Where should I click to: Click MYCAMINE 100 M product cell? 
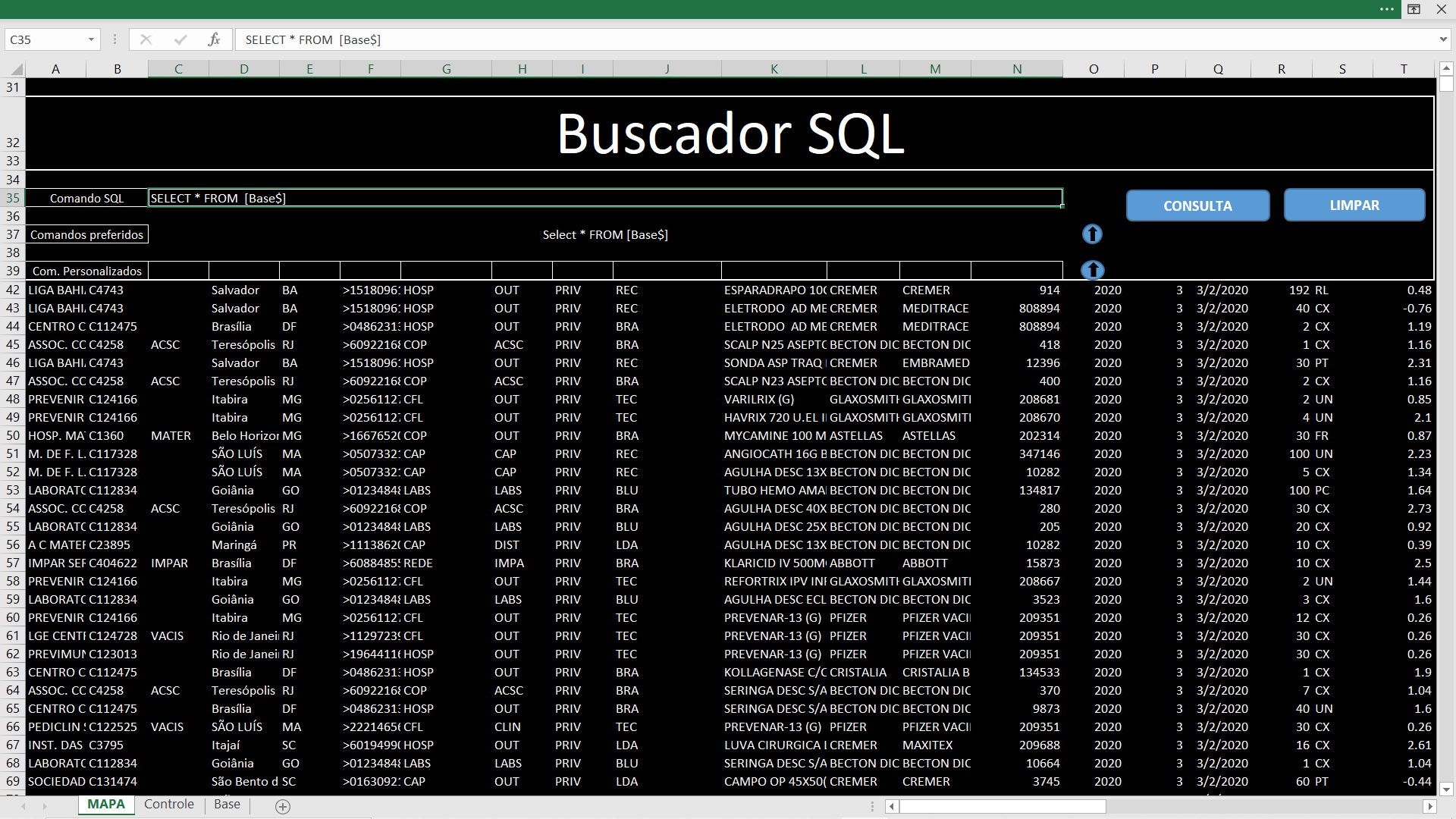(774, 435)
